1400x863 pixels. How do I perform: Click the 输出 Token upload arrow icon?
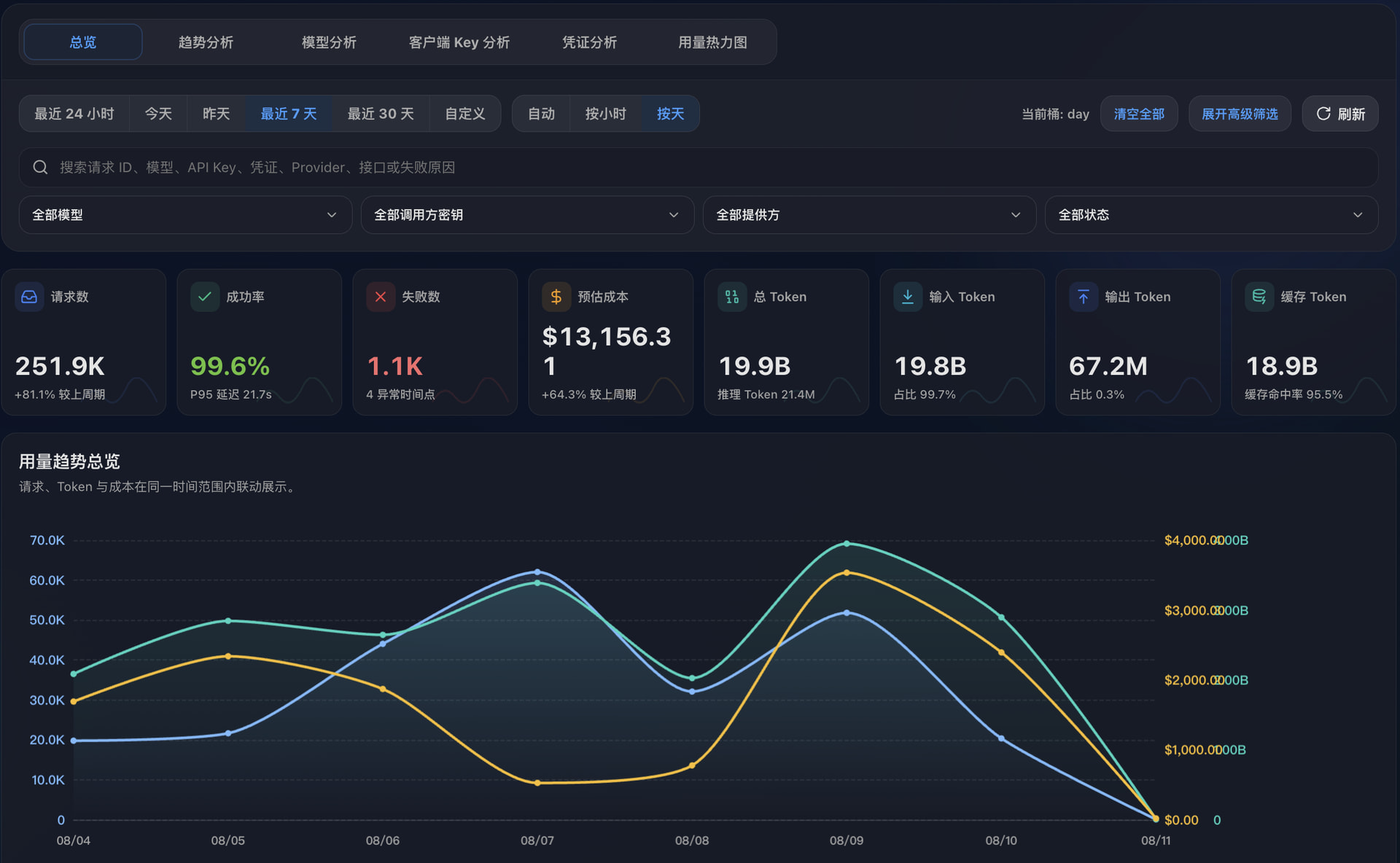click(1084, 297)
